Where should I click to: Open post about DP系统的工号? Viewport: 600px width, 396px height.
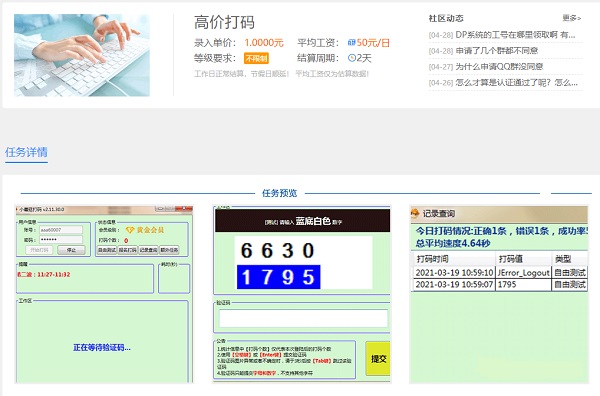point(502,35)
